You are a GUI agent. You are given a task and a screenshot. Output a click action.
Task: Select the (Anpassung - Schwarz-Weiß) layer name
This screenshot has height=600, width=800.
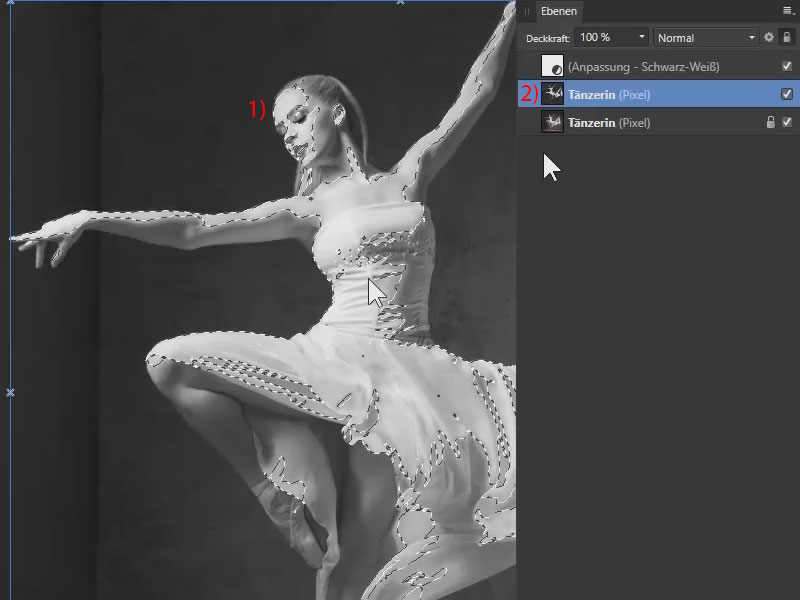point(644,67)
